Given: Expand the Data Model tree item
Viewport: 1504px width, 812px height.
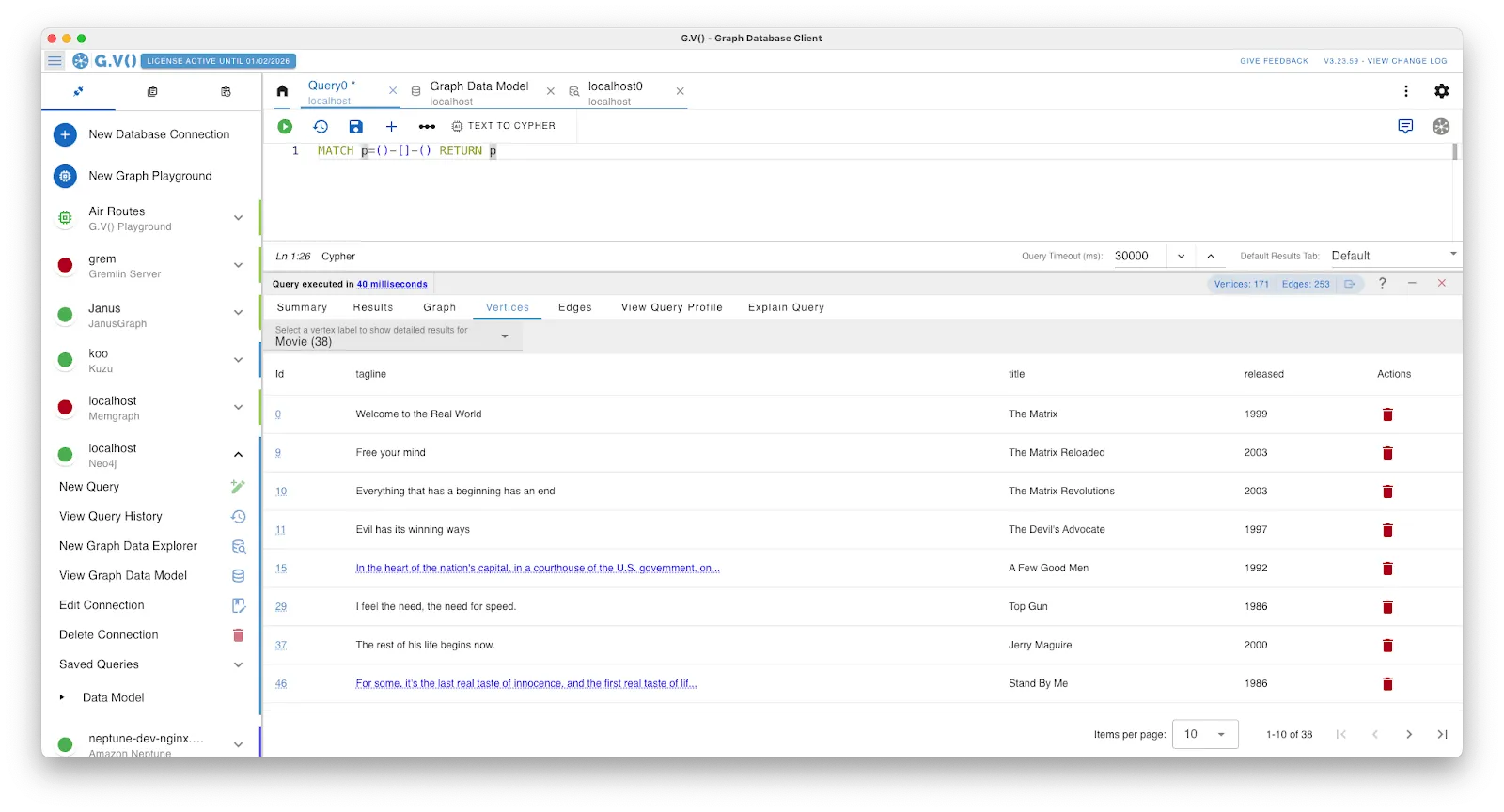Looking at the screenshot, I should click(62, 697).
